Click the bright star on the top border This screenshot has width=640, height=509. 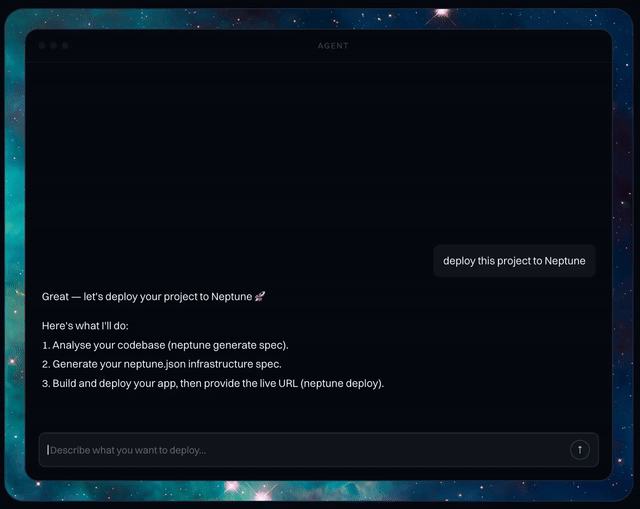442,13
